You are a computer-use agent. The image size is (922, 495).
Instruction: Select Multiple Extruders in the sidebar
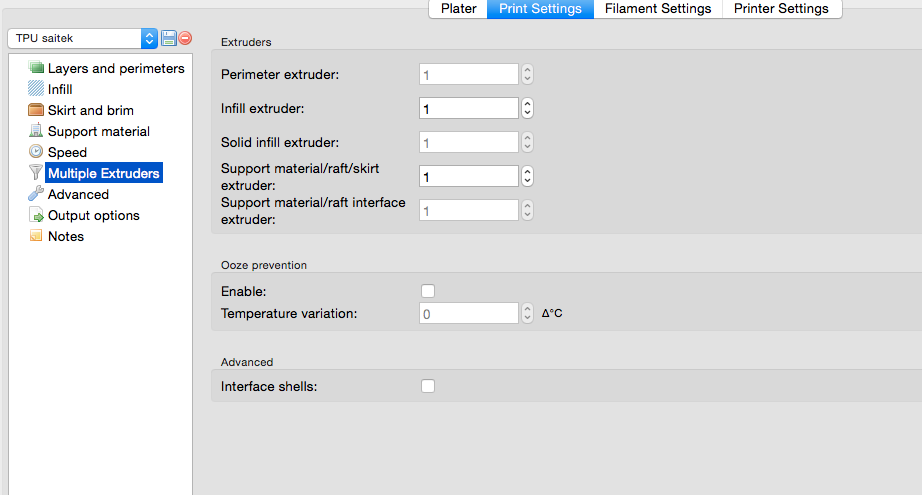pyautogui.click(x=103, y=173)
